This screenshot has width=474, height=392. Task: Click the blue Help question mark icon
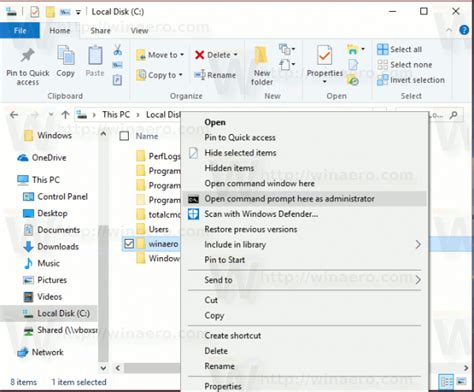point(464,30)
